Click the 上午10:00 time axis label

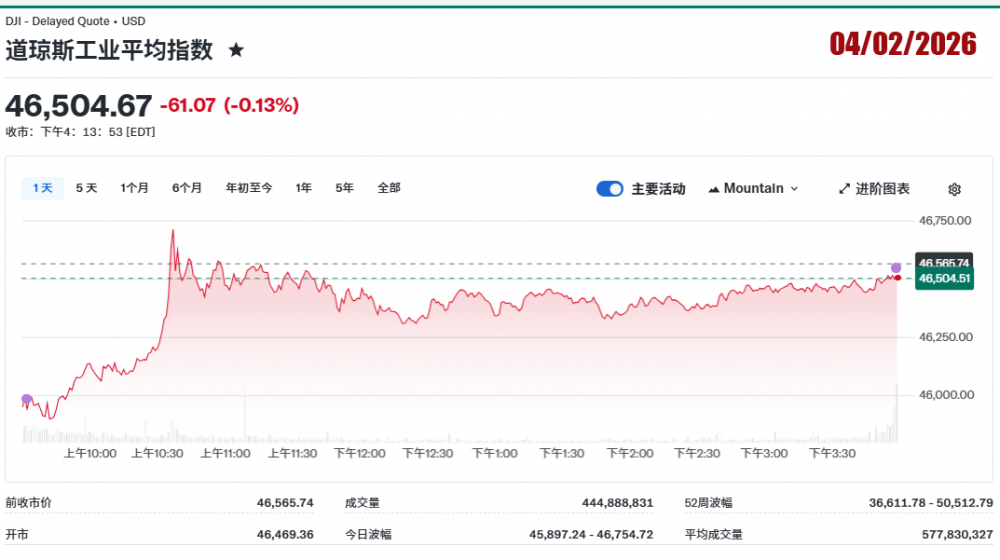(x=90, y=453)
